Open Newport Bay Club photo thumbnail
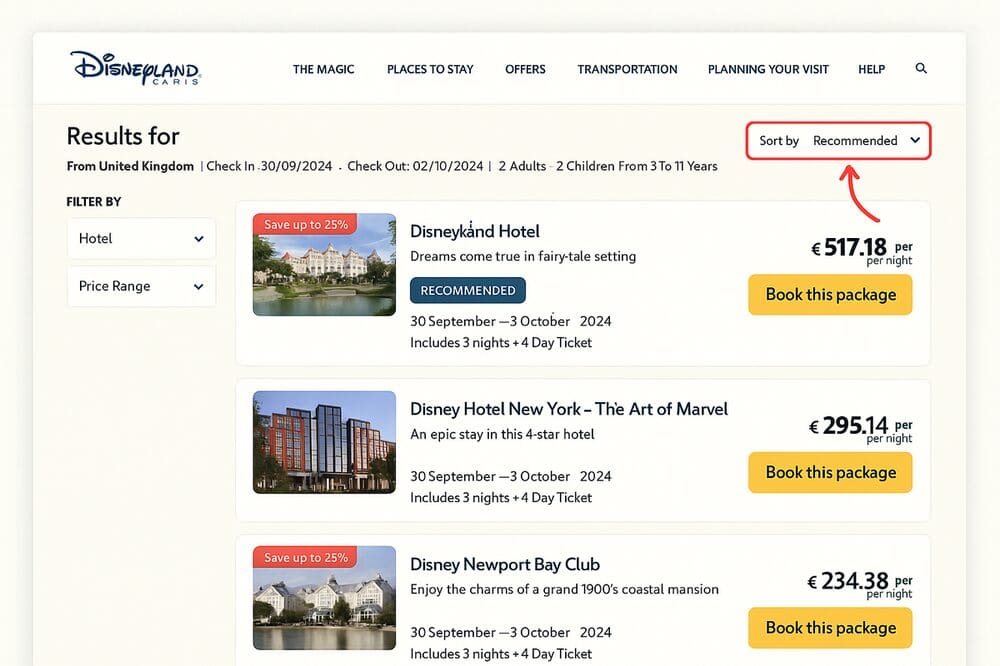The image size is (1000, 666). [x=324, y=600]
